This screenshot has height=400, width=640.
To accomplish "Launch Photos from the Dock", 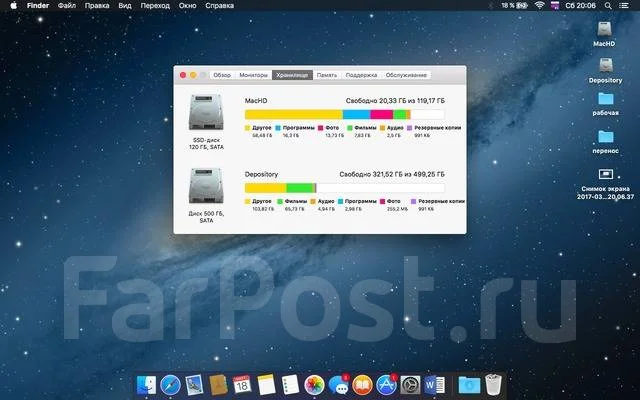I will click(314, 384).
